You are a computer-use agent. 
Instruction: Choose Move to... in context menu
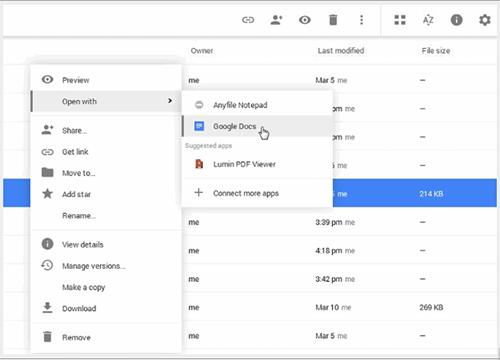click(x=106, y=173)
